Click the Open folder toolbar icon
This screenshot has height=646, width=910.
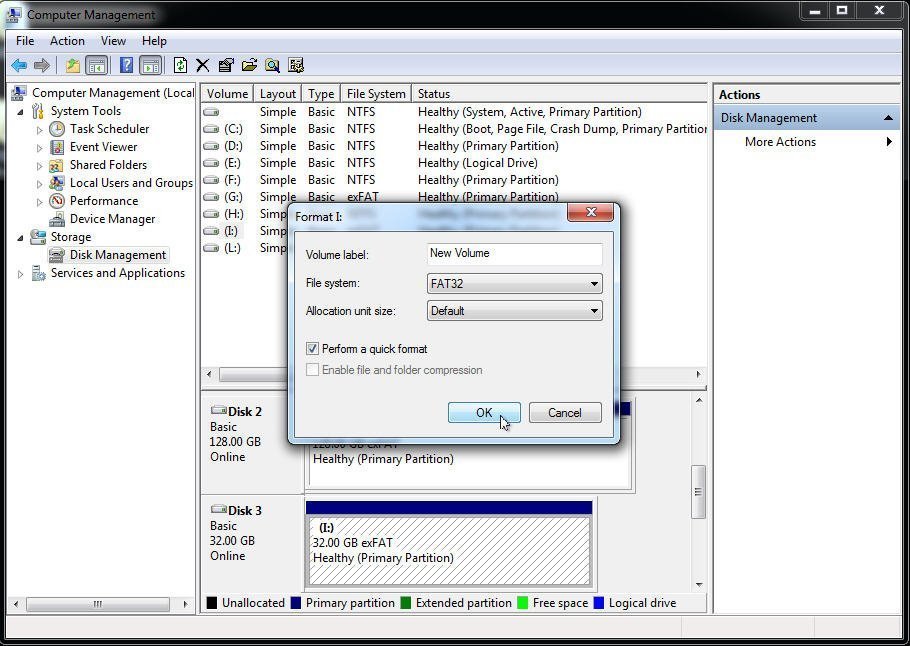pos(249,65)
